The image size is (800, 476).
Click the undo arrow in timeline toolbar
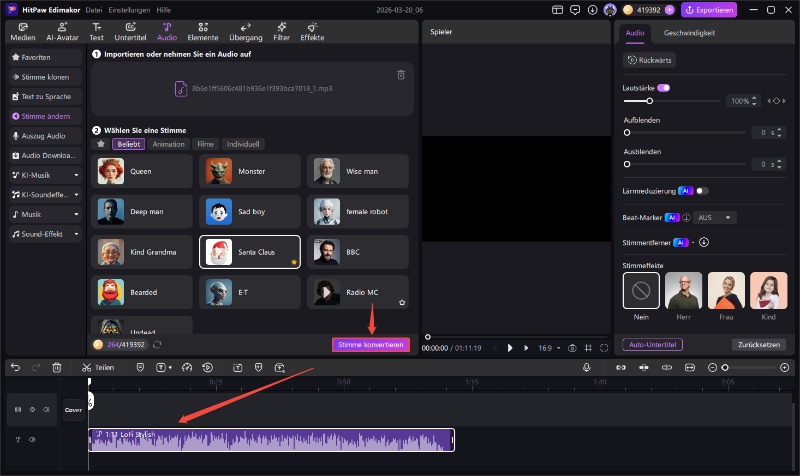pyautogui.click(x=15, y=367)
